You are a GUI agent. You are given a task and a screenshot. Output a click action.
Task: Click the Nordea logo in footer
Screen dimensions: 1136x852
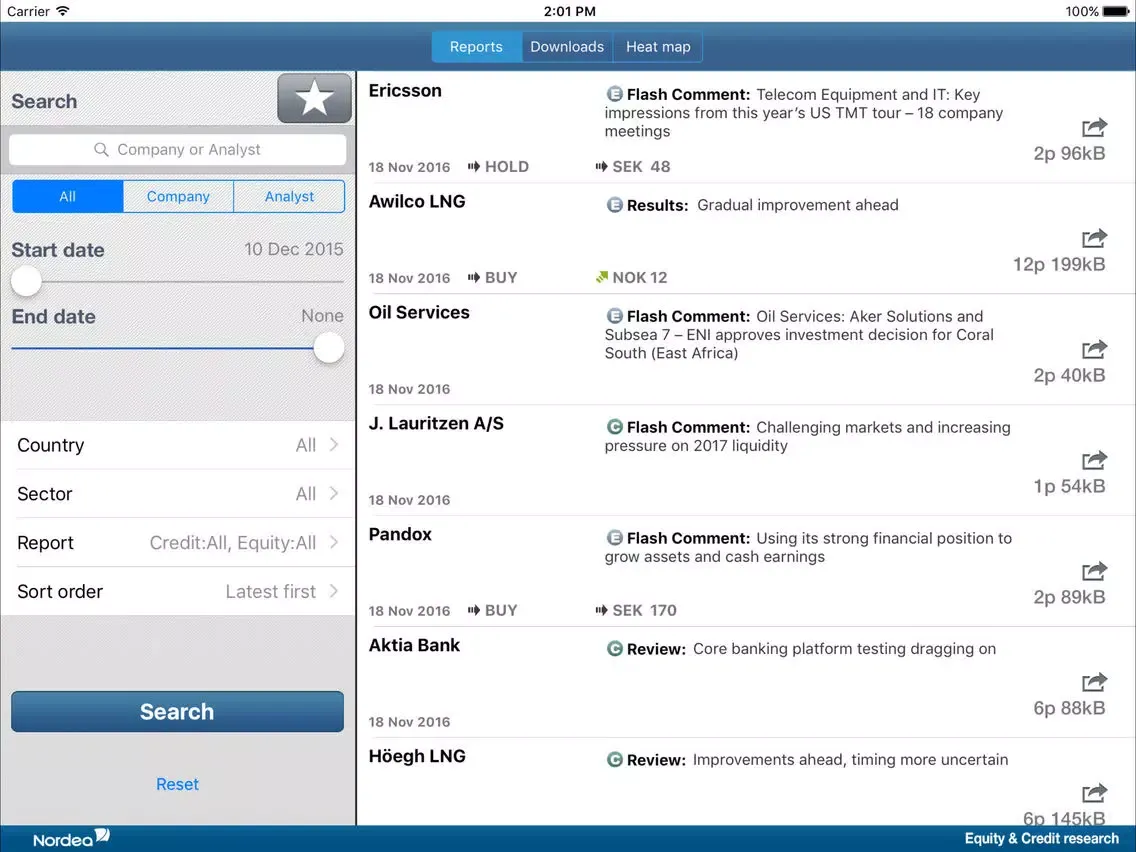[71, 838]
